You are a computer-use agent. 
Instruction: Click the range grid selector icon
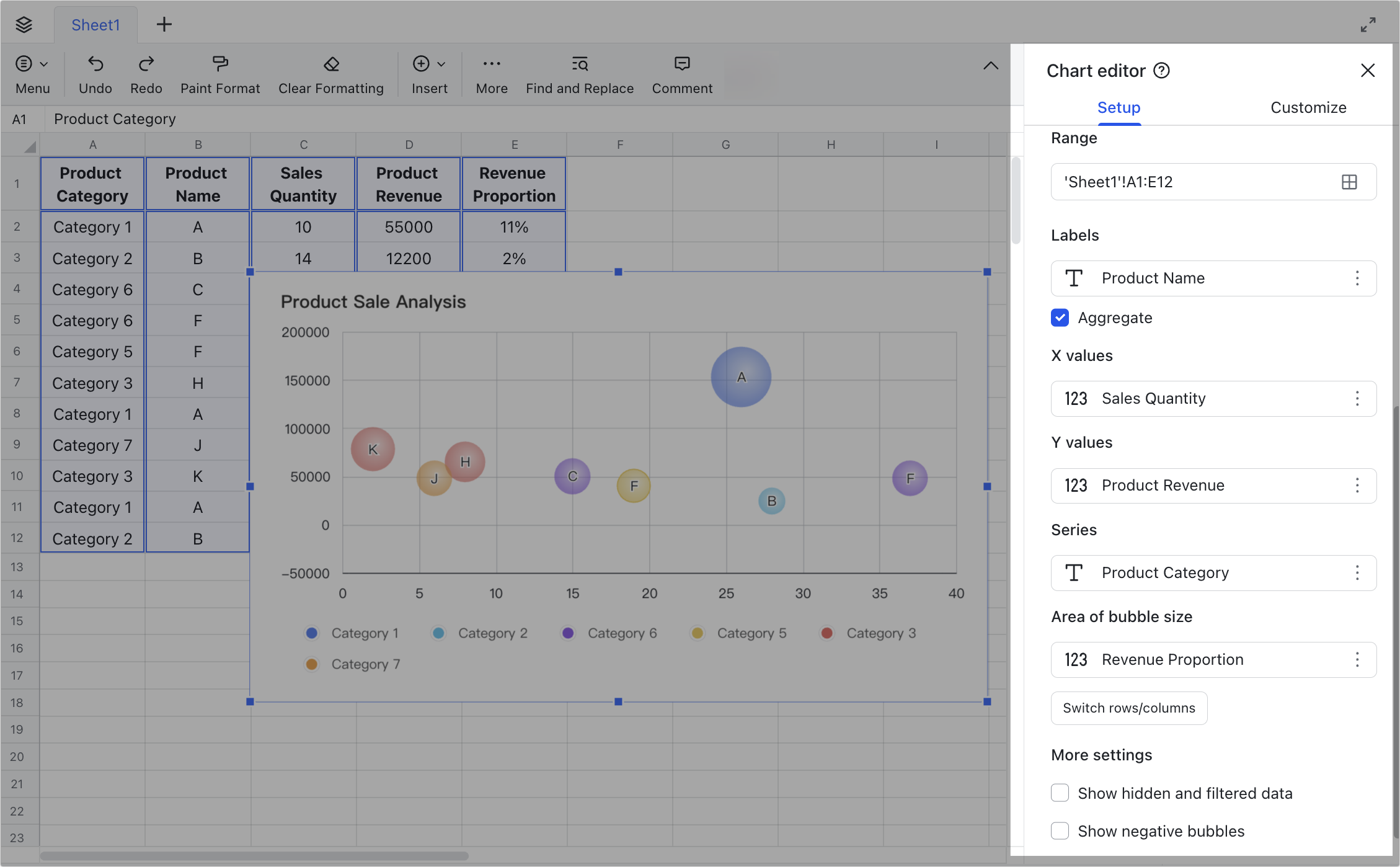[x=1349, y=182]
